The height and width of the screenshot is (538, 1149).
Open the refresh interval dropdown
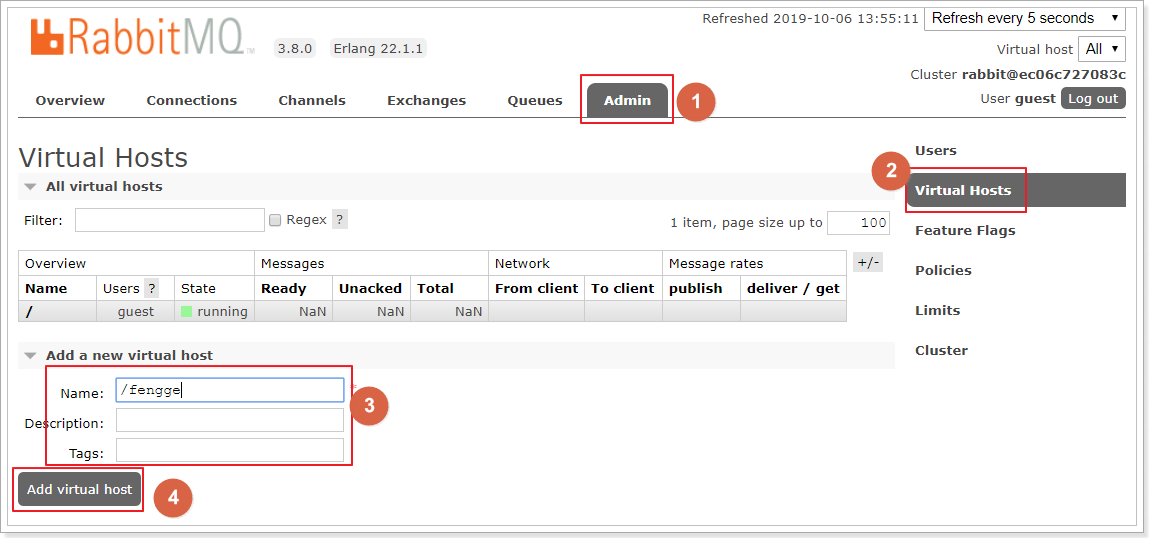pos(1024,18)
